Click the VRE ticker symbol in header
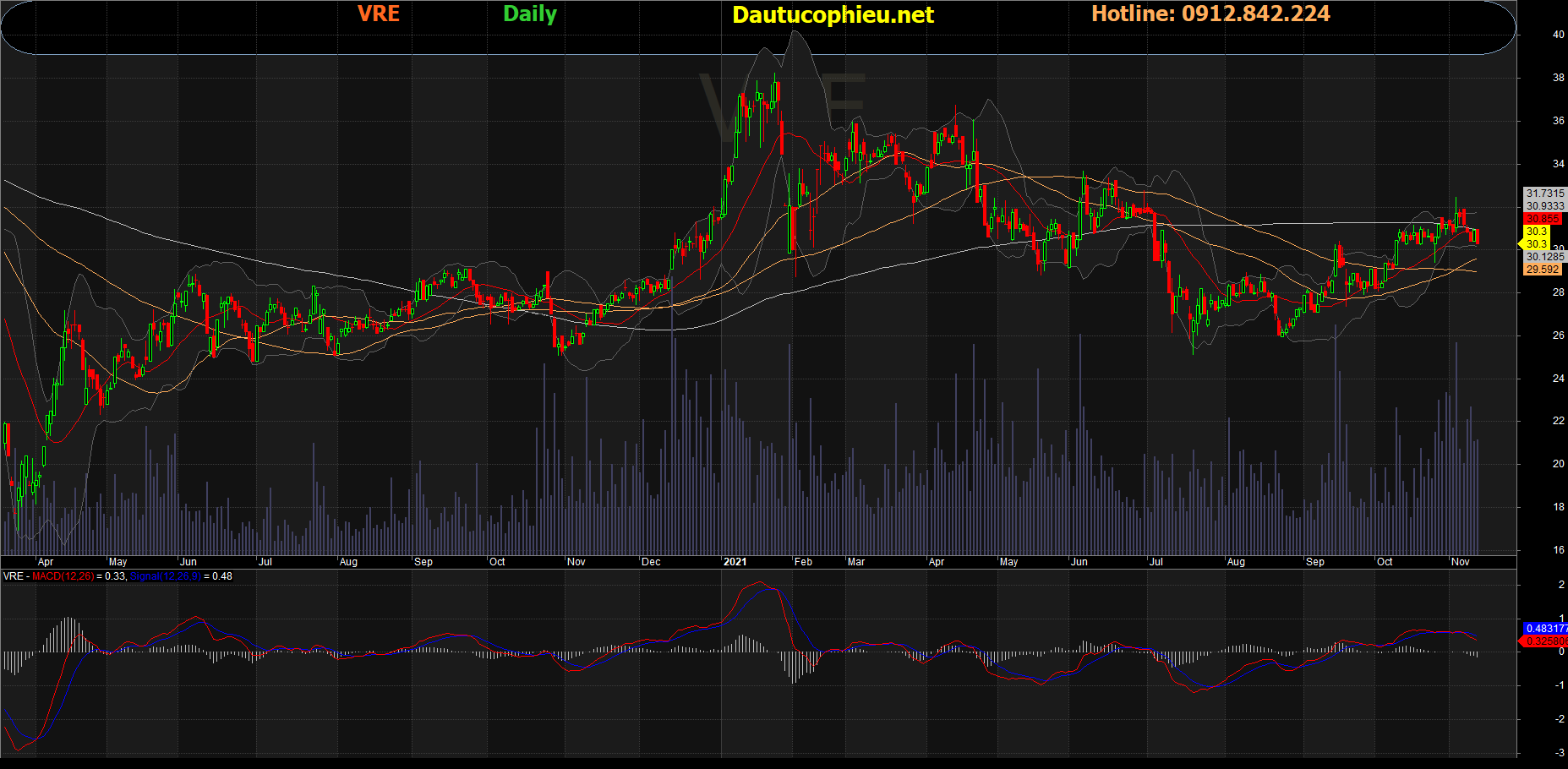The image size is (1568, 769). pos(378,14)
